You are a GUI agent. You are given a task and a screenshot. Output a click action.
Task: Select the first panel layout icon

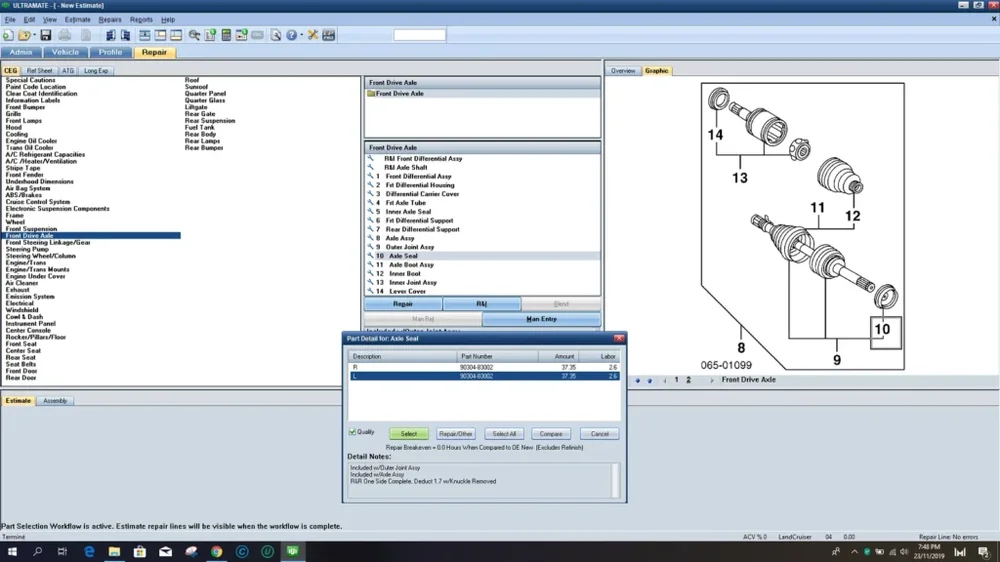point(145,35)
